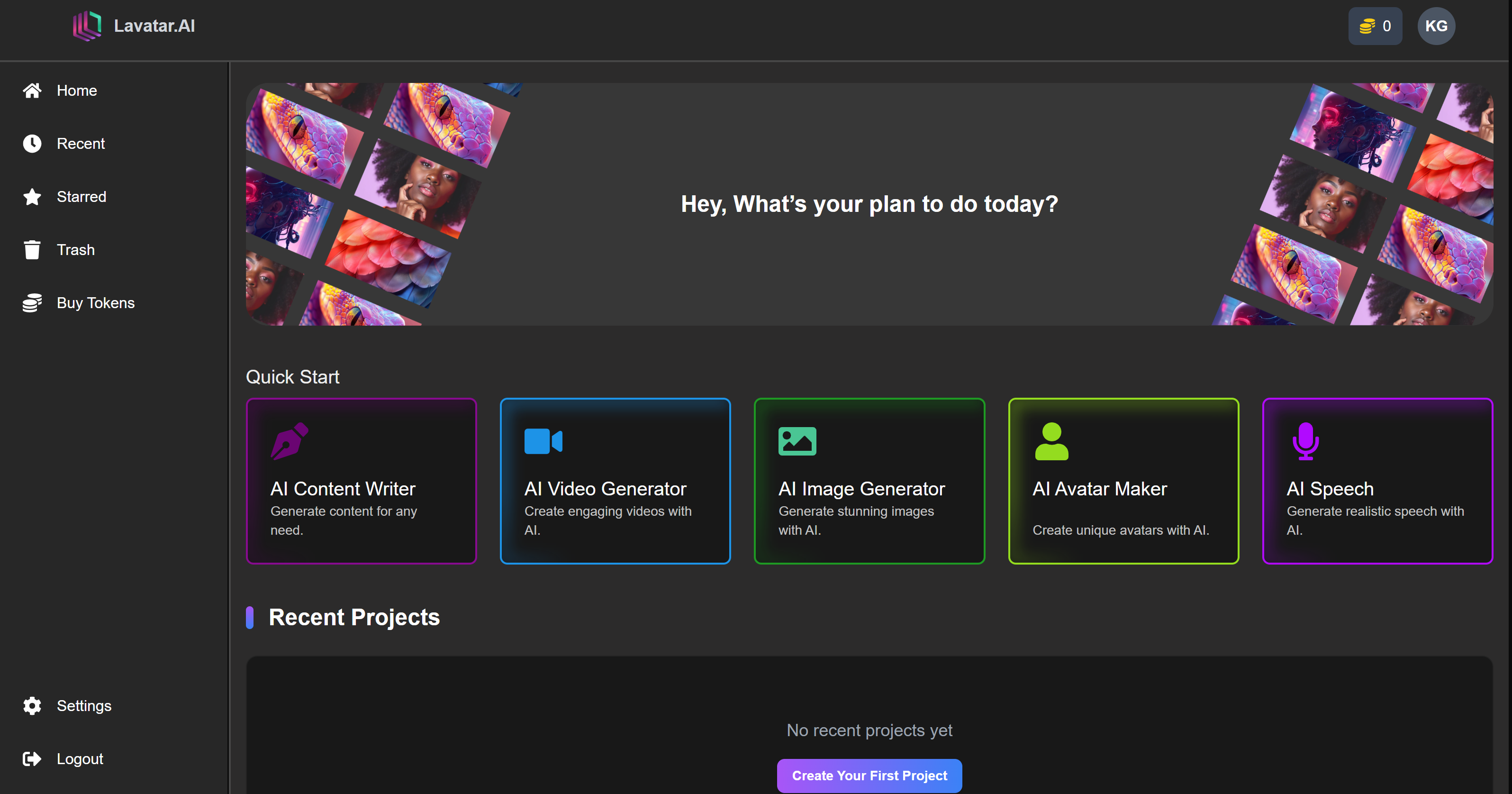Click the AI Video Generator camera icon
Image resolution: width=1512 pixels, height=794 pixels.
tap(543, 441)
